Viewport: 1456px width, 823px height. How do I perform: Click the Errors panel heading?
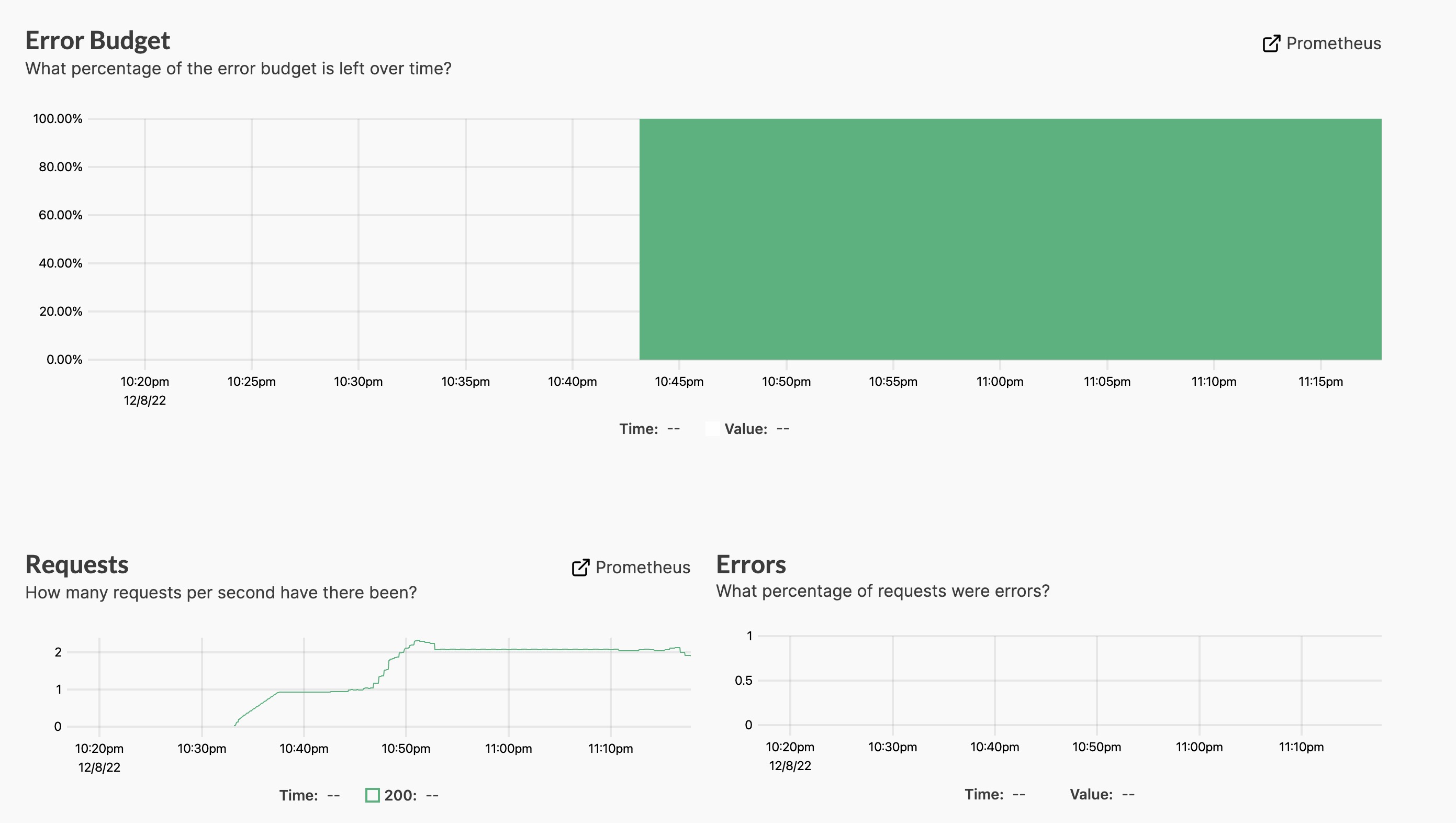coord(751,565)
